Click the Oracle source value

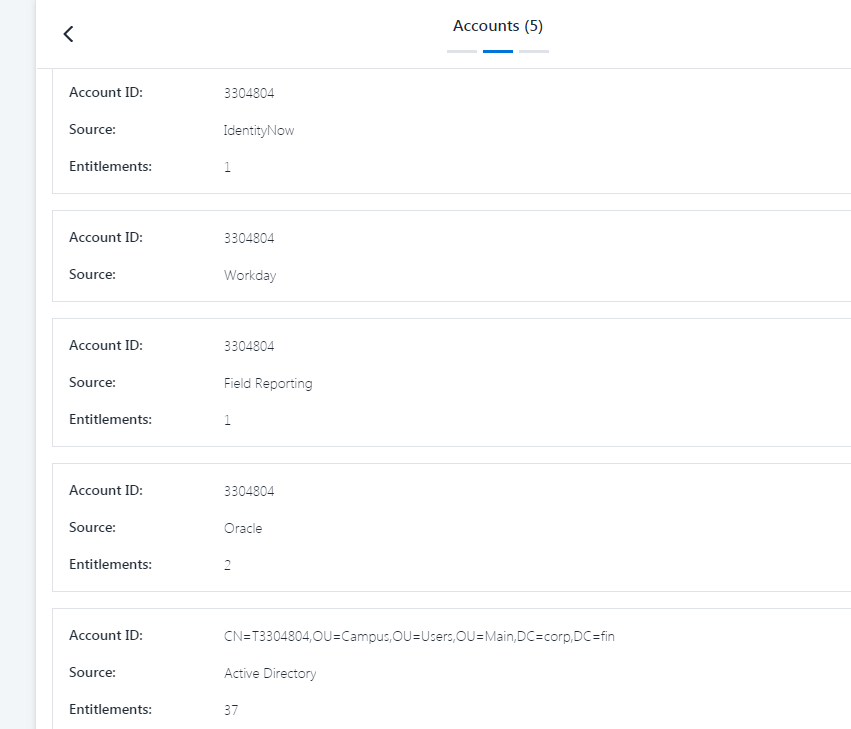[243, 528]
